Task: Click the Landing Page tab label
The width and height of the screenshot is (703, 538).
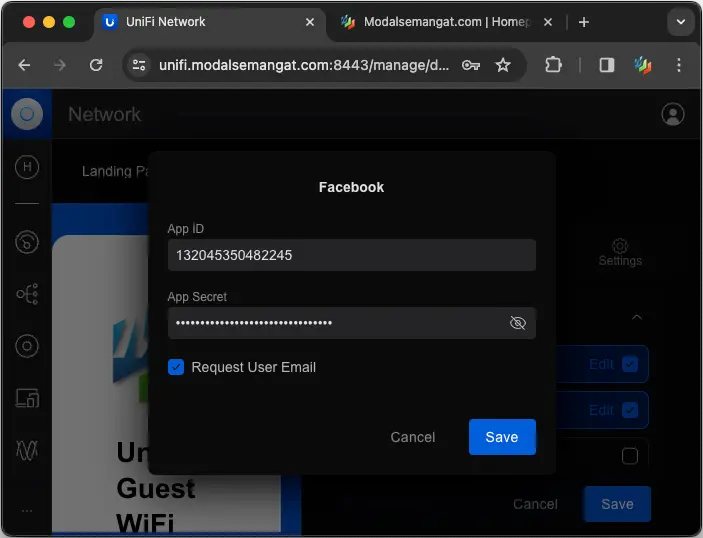Action: (x=115, y=171)
